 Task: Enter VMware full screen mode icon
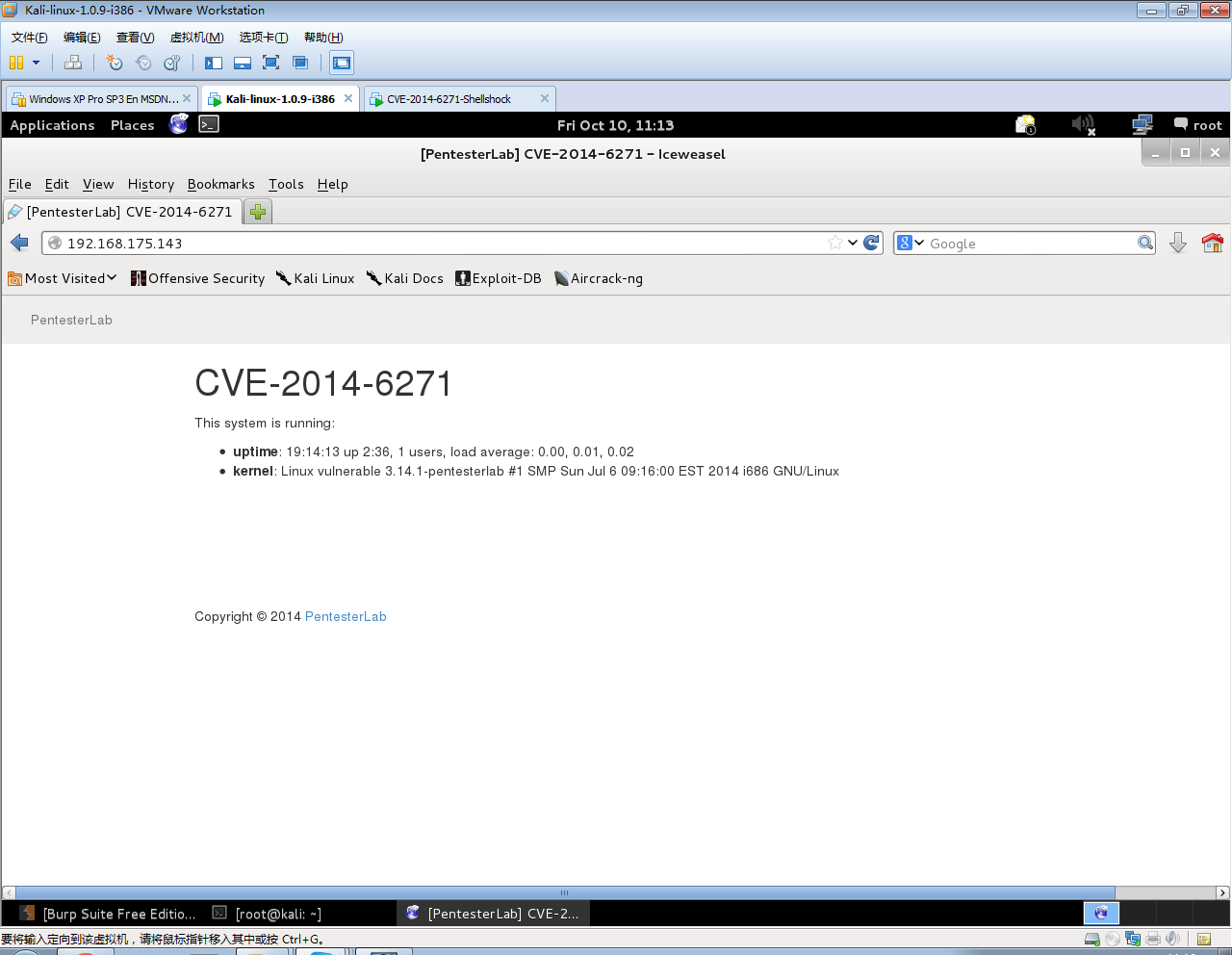click(x=271, y=63)
